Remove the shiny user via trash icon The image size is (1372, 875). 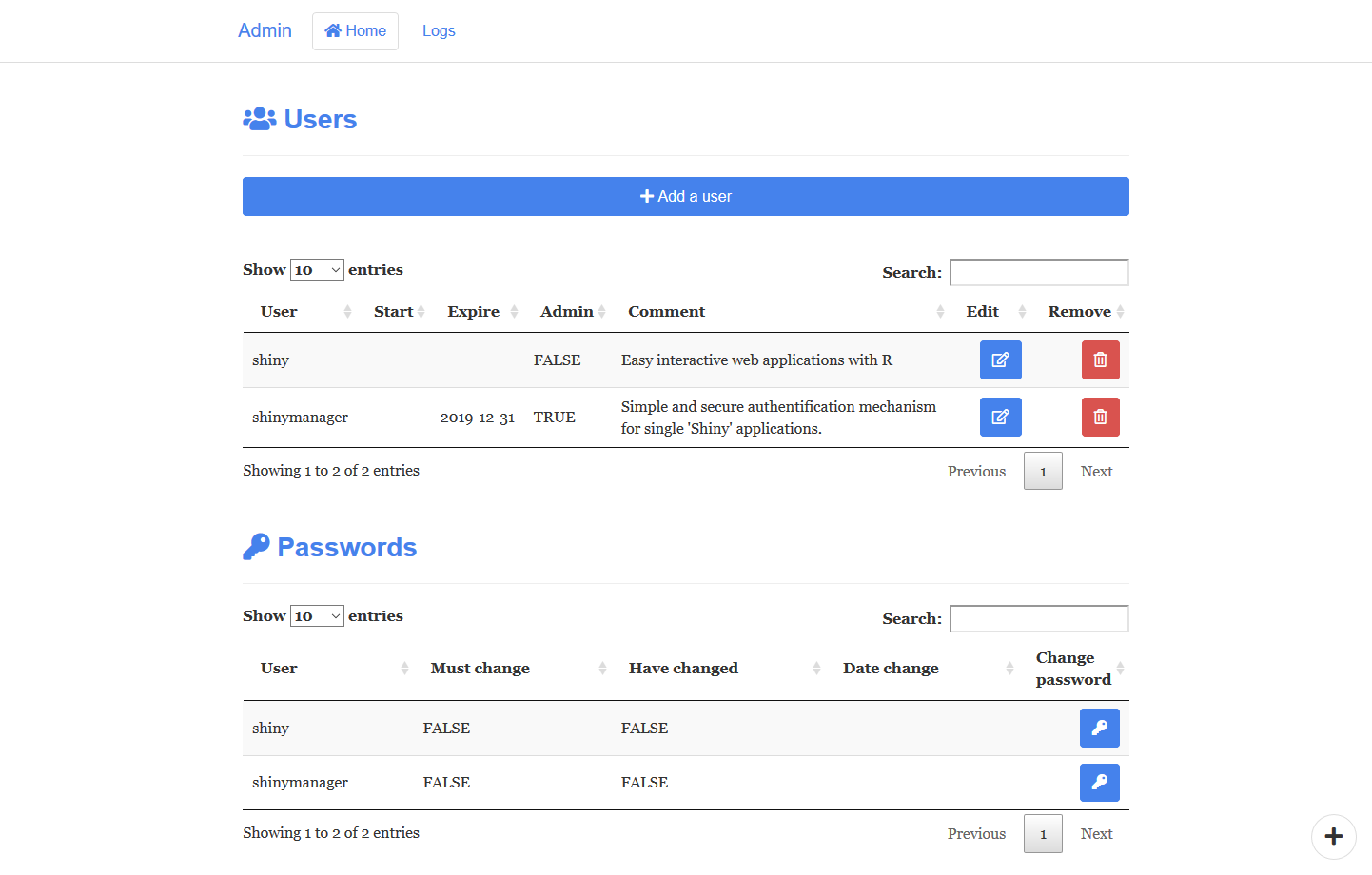pyautogui.click(x=1100, y=360)
